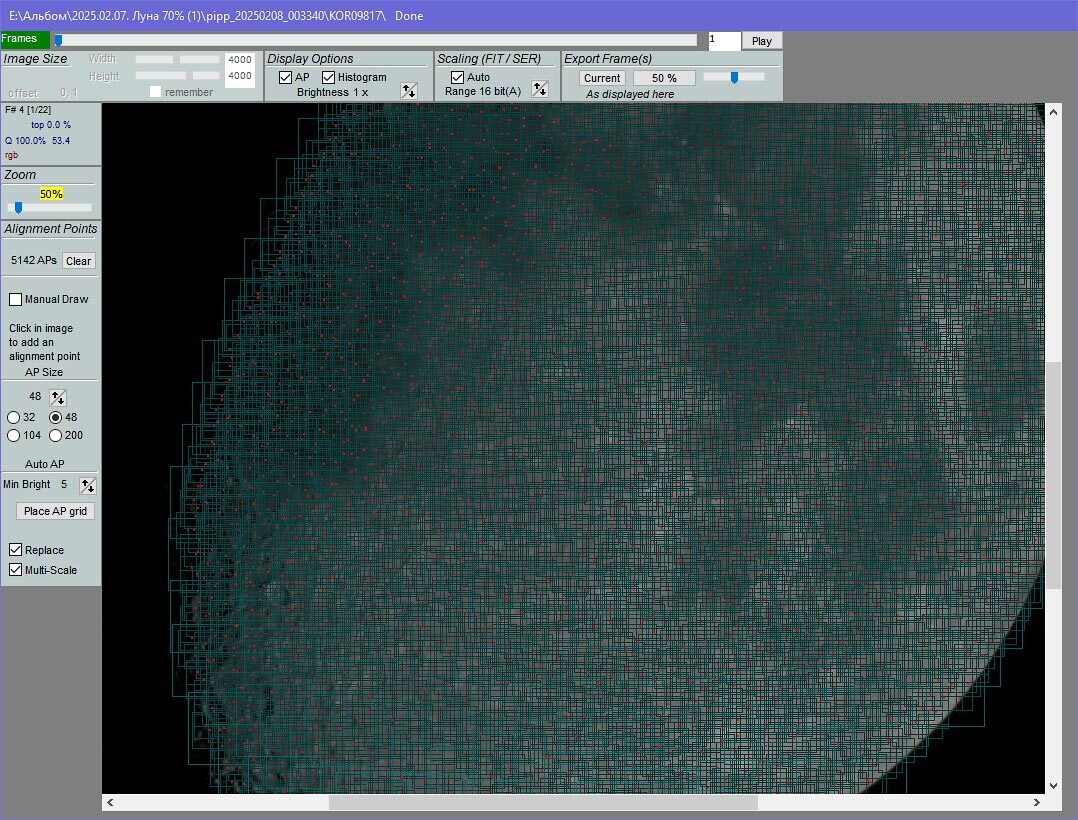
Task: Select AP size 32 radio button
Action: (x=14, y=417)
